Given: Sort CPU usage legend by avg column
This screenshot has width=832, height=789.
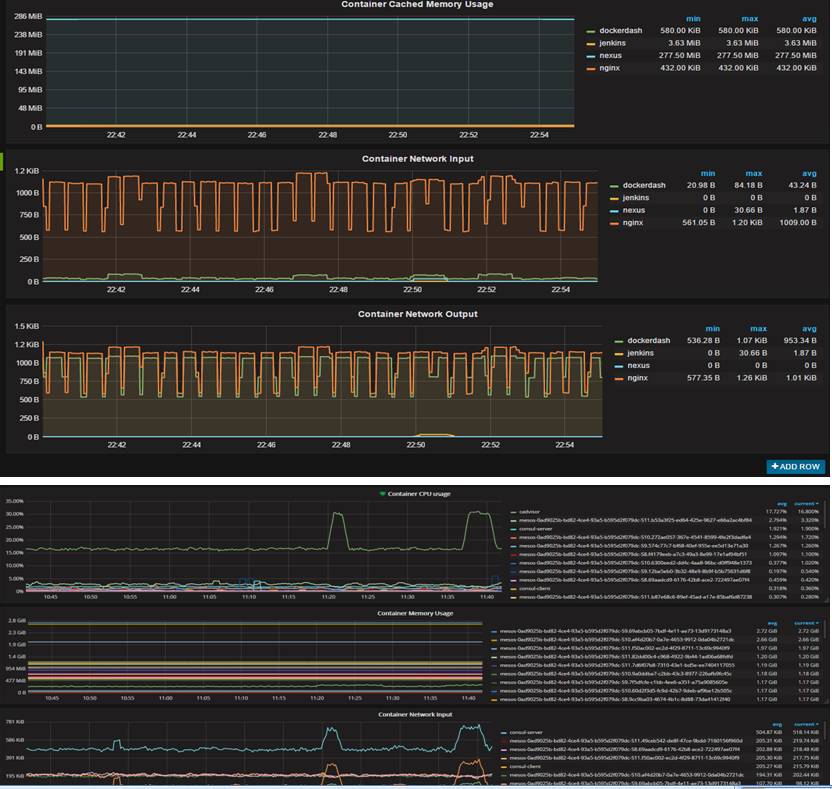Looking at the screenshot, I should tap(782, 504).
